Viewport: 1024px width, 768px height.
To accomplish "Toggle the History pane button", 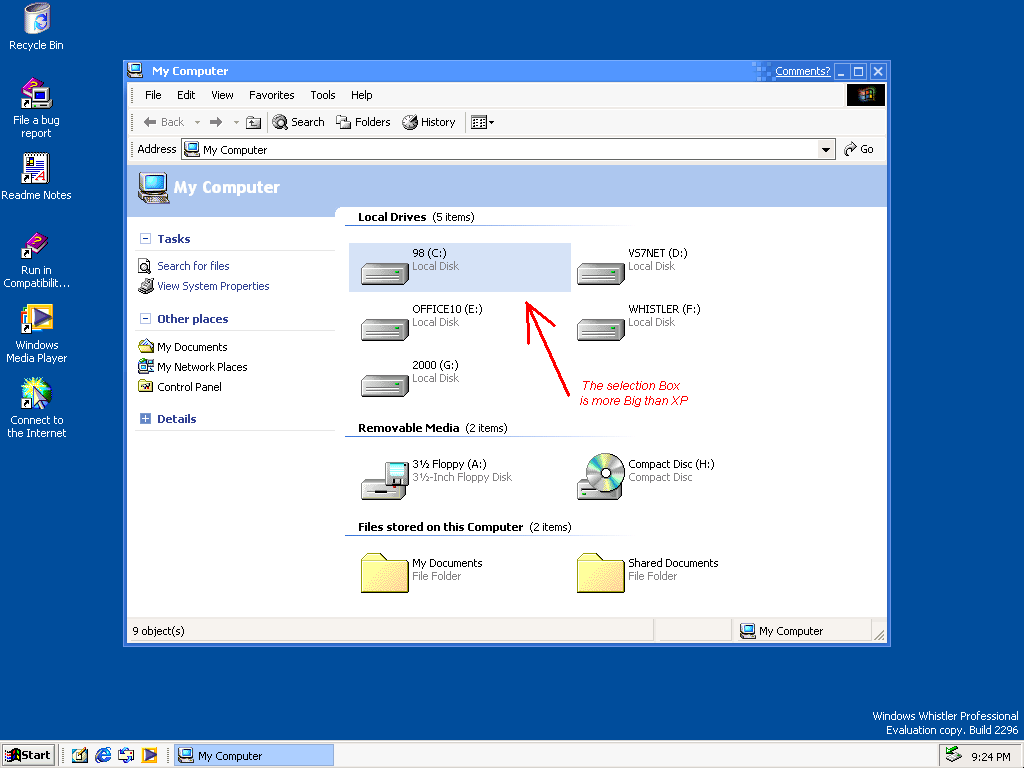I will point(429,122).
